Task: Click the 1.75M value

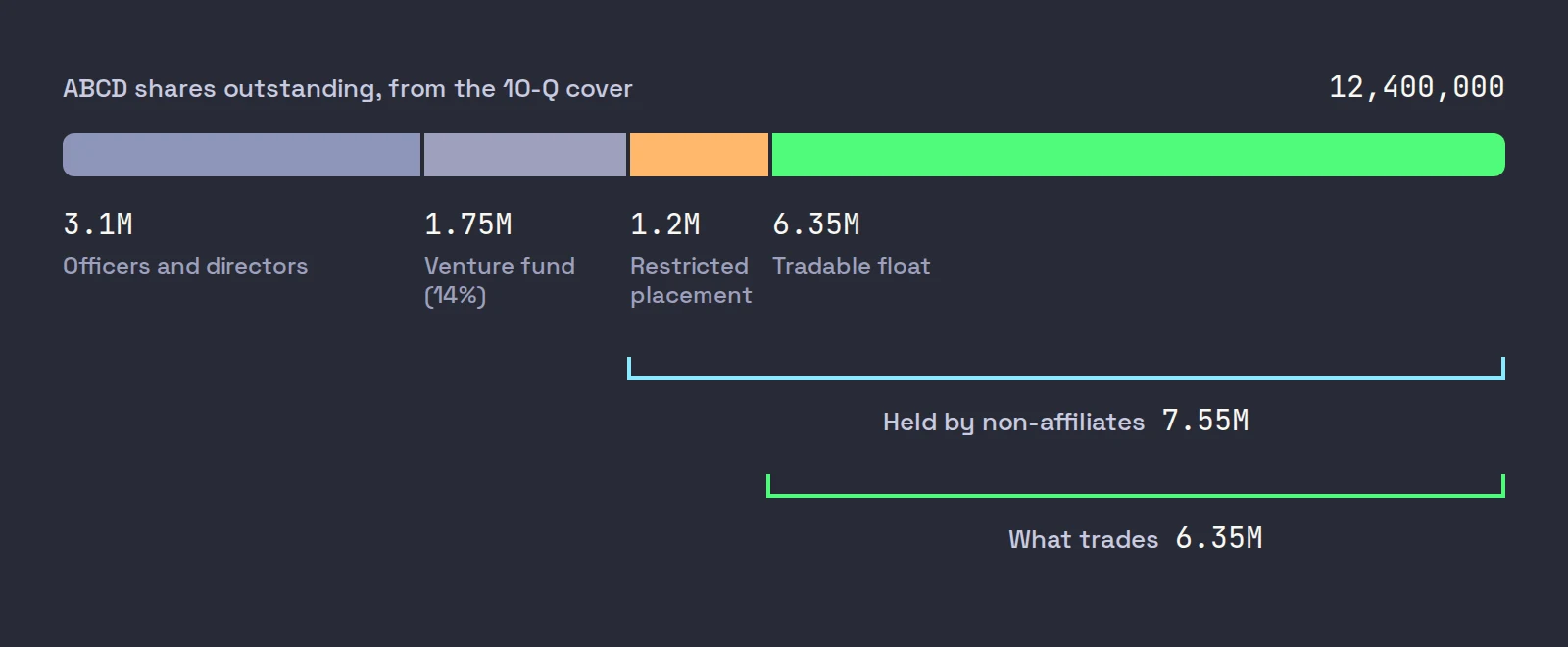Action: (468, 224)
